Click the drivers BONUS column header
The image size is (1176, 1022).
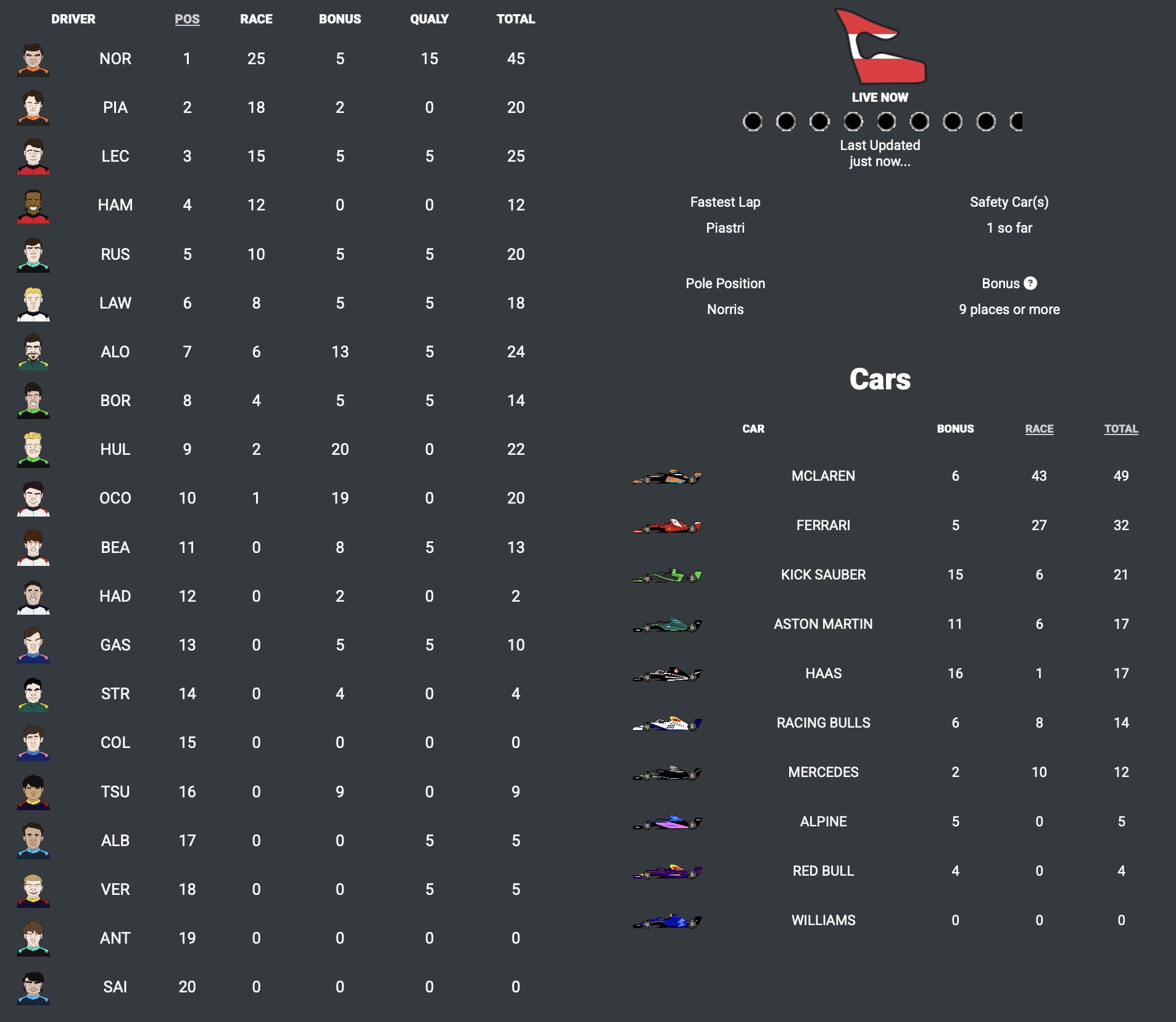pos(340,19)
